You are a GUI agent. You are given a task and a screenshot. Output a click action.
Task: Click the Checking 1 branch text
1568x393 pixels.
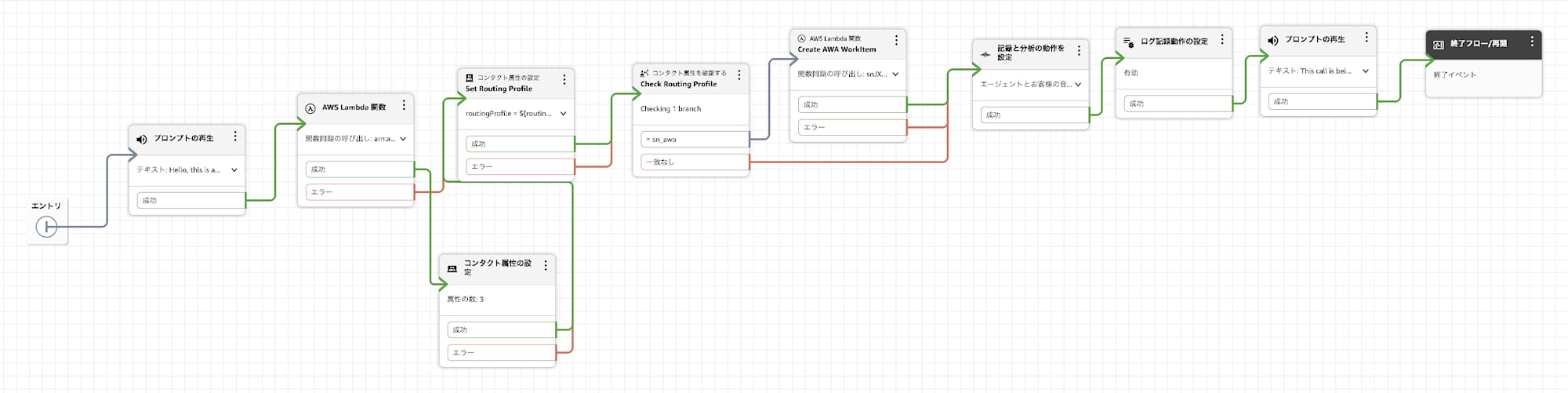pos(670,109)
